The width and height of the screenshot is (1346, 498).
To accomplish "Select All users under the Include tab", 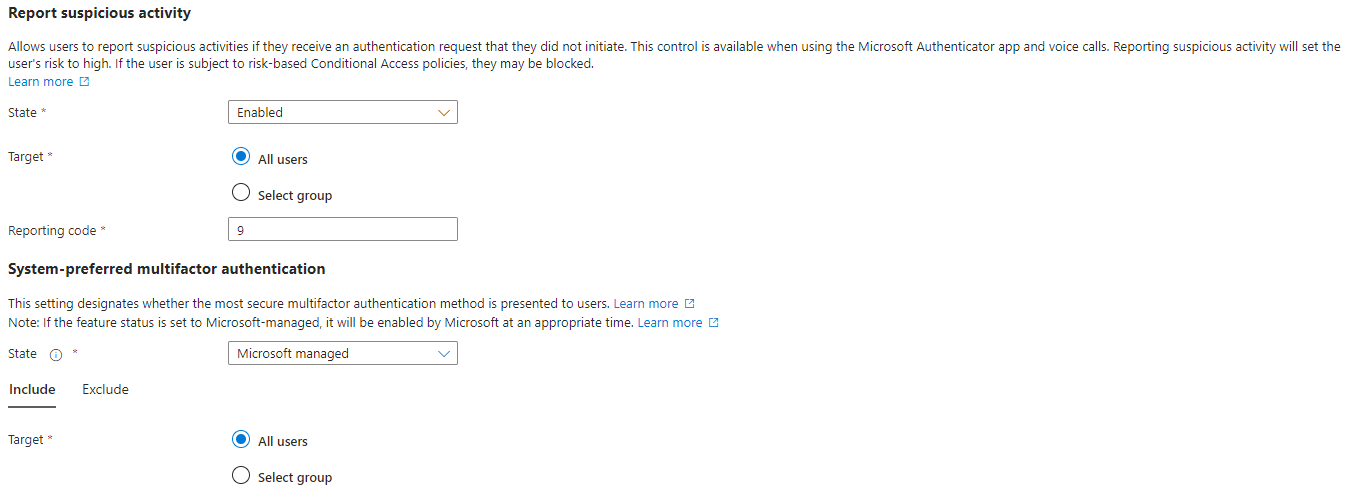I will click(x=241, y=440).
